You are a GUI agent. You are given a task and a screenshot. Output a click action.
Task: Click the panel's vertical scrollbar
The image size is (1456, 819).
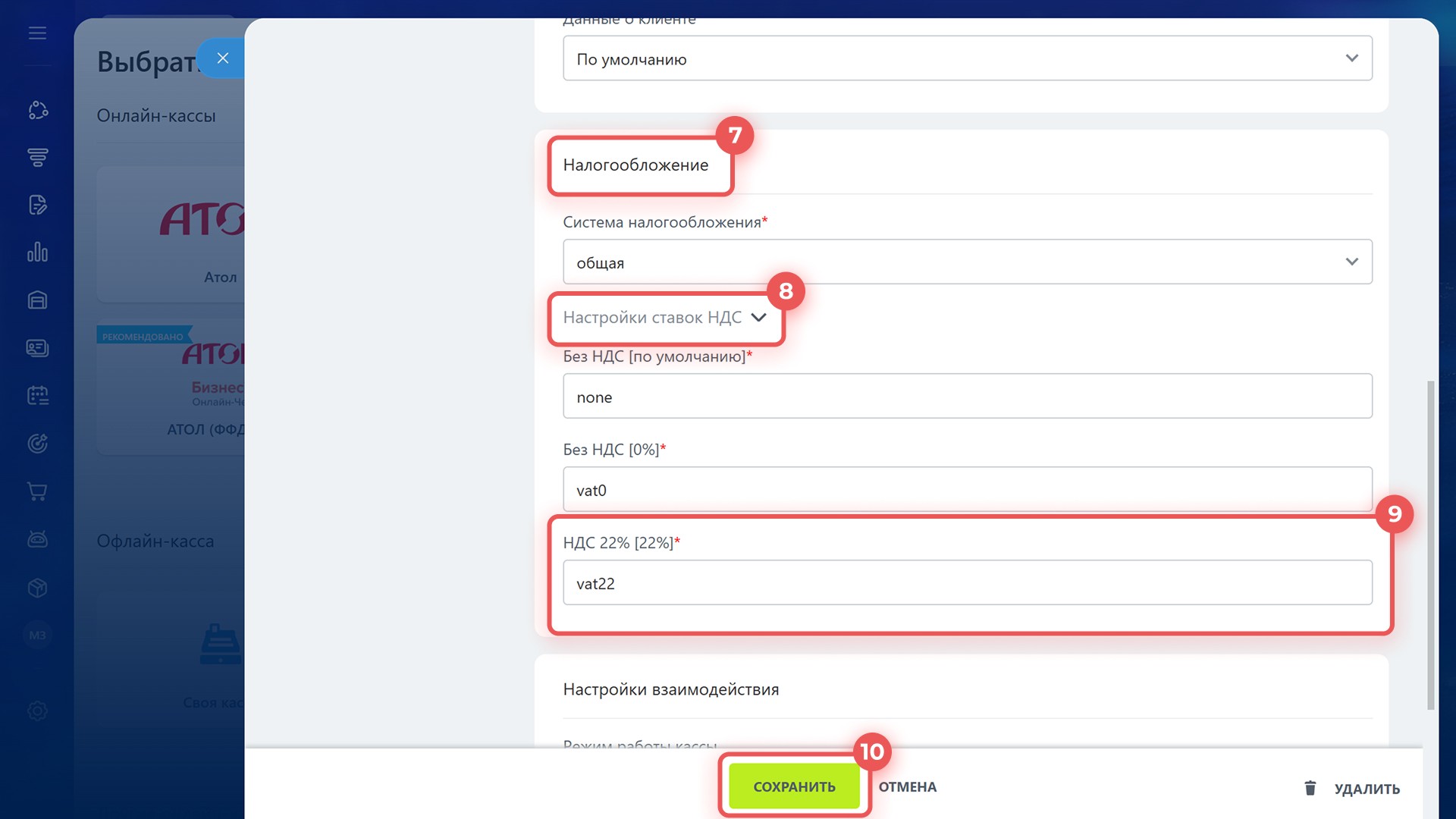(x=1430, y=544)
